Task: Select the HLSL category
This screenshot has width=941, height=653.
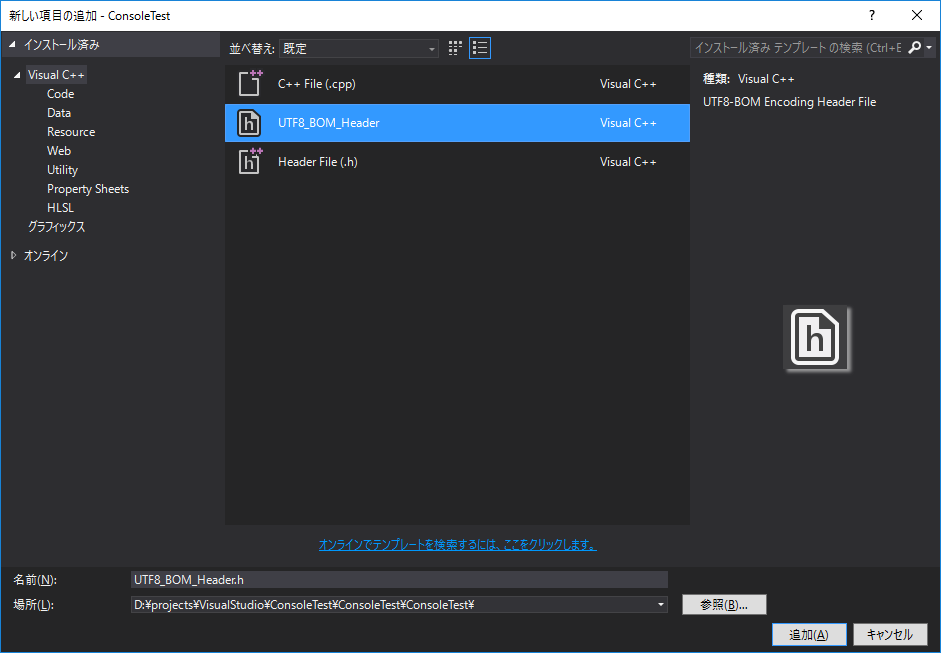Action: (x=60, y=207)
